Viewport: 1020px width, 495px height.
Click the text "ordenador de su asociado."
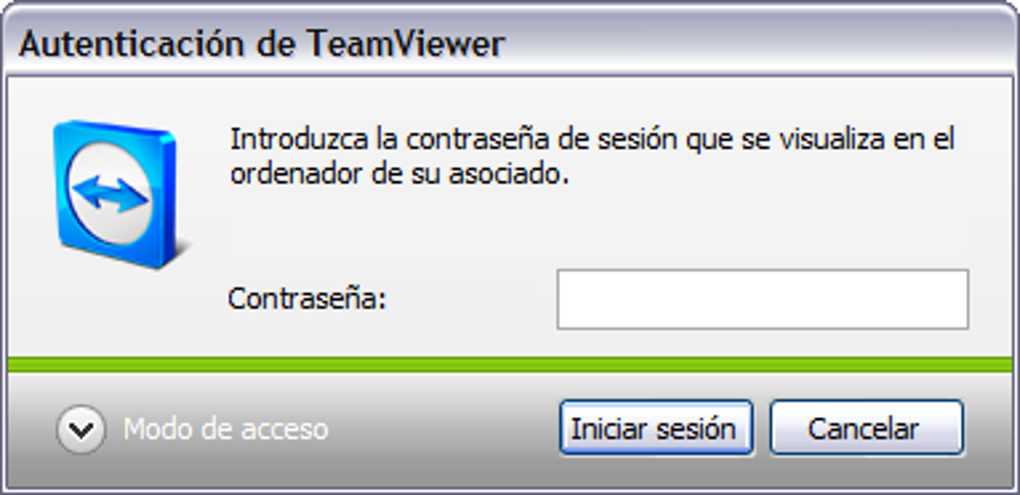[400, 174]
